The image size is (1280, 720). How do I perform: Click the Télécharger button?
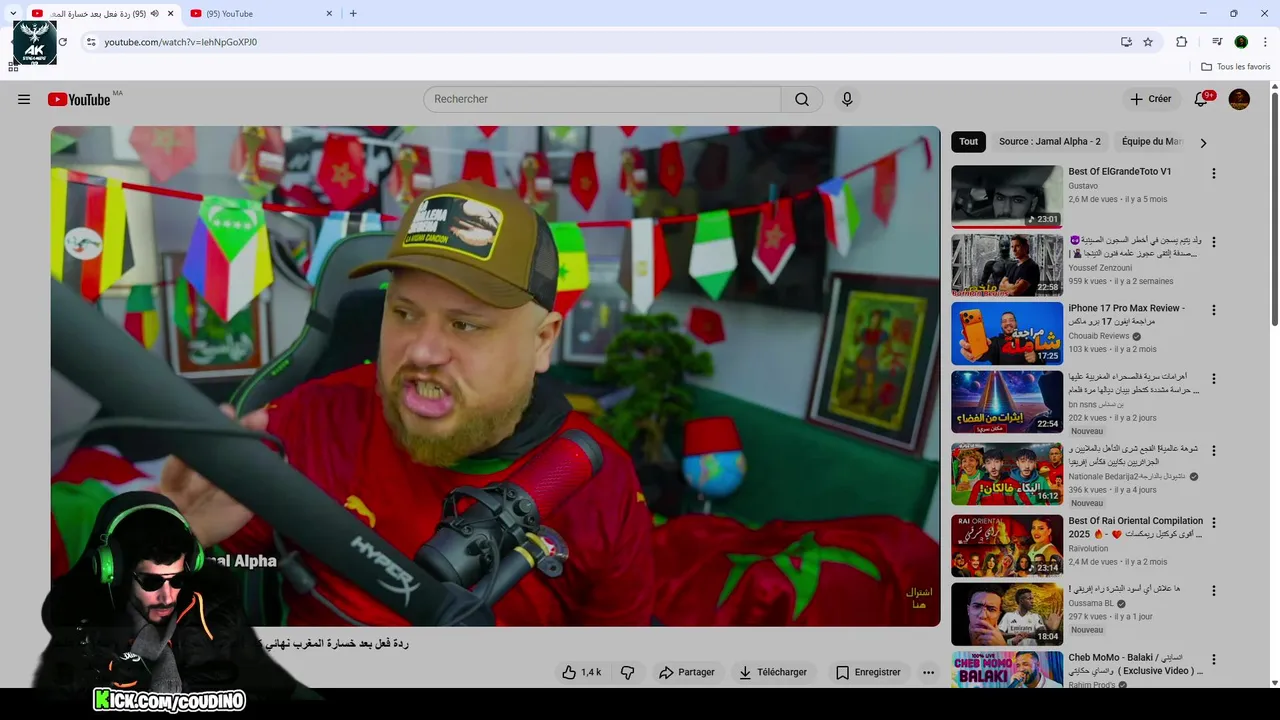[x=773, y=672]
